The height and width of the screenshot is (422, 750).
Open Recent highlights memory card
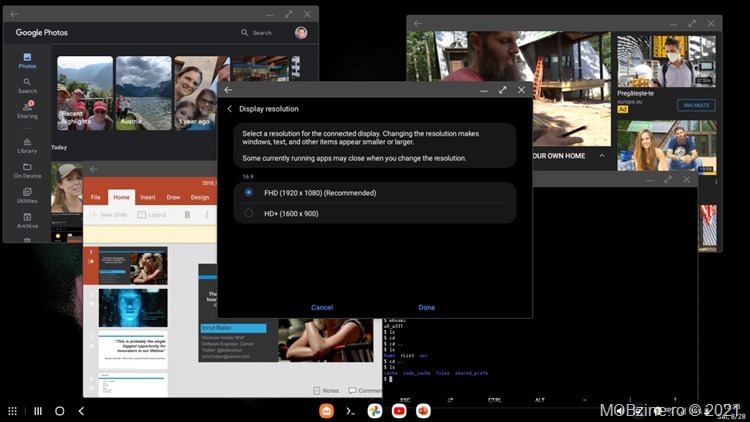point(85,93)
